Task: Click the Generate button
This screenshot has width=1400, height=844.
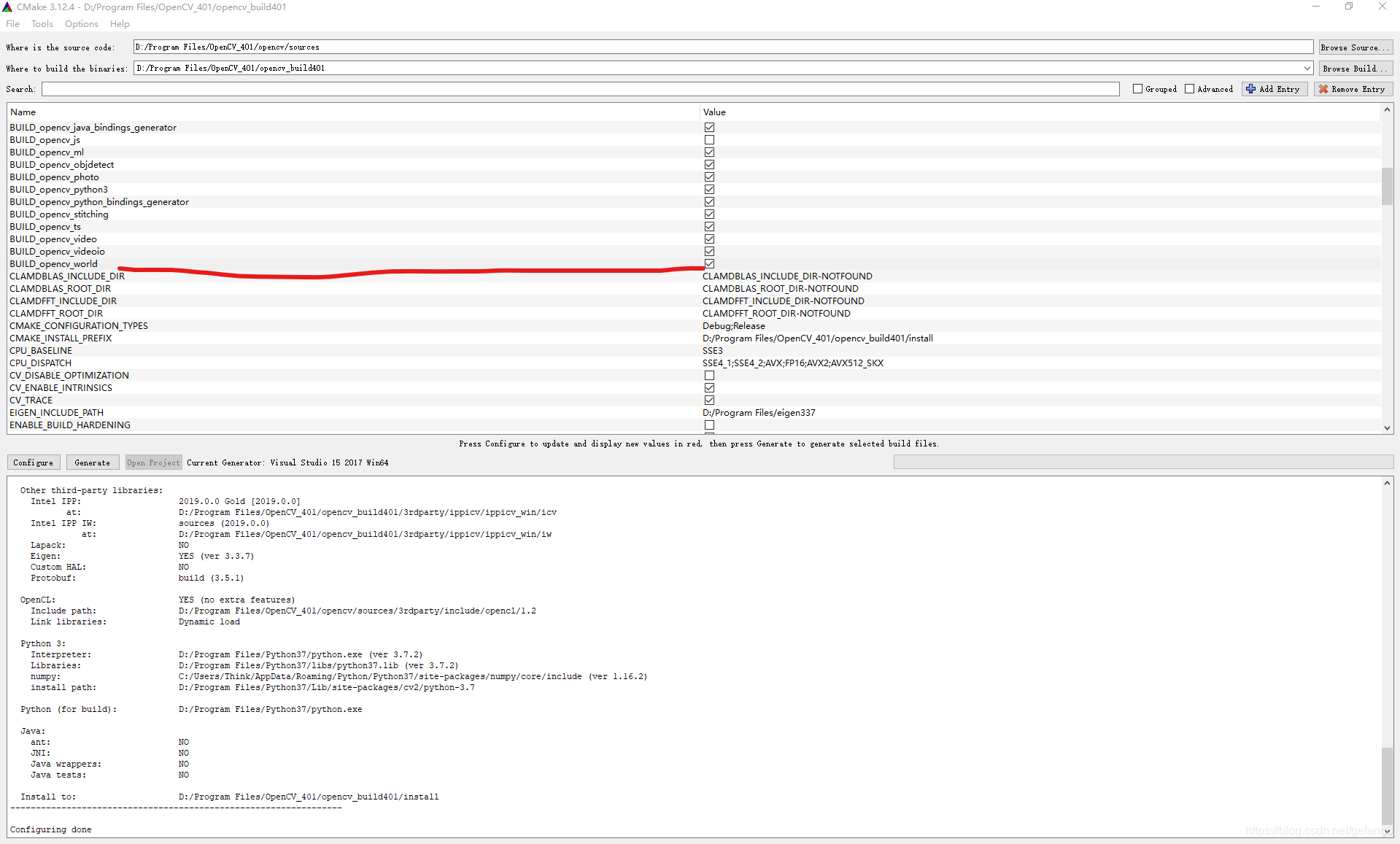Action: coord(93,462)
